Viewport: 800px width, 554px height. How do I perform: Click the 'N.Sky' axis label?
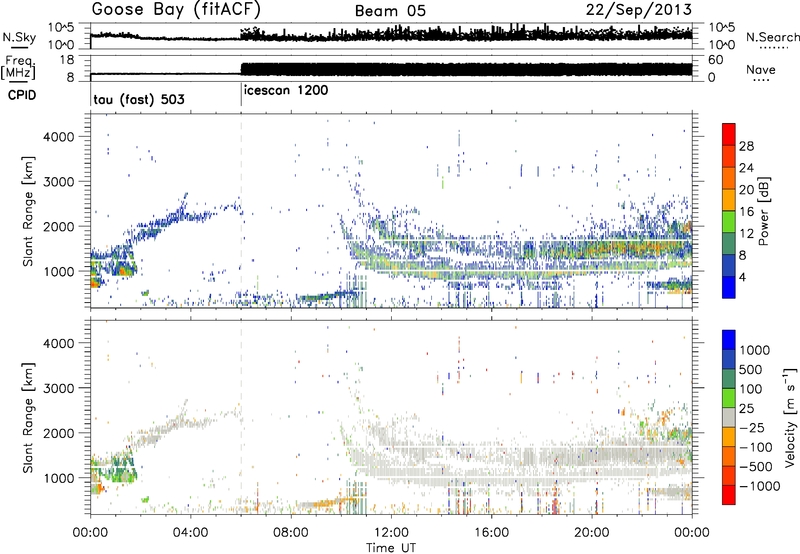(x=19, y=37)
